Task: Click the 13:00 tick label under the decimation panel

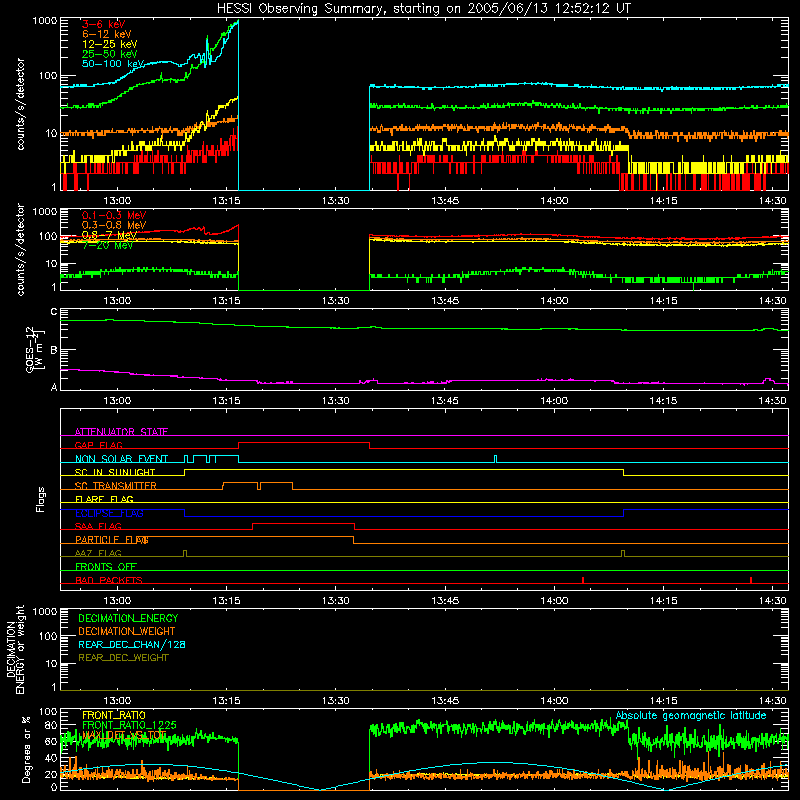Action: [117, 701]
